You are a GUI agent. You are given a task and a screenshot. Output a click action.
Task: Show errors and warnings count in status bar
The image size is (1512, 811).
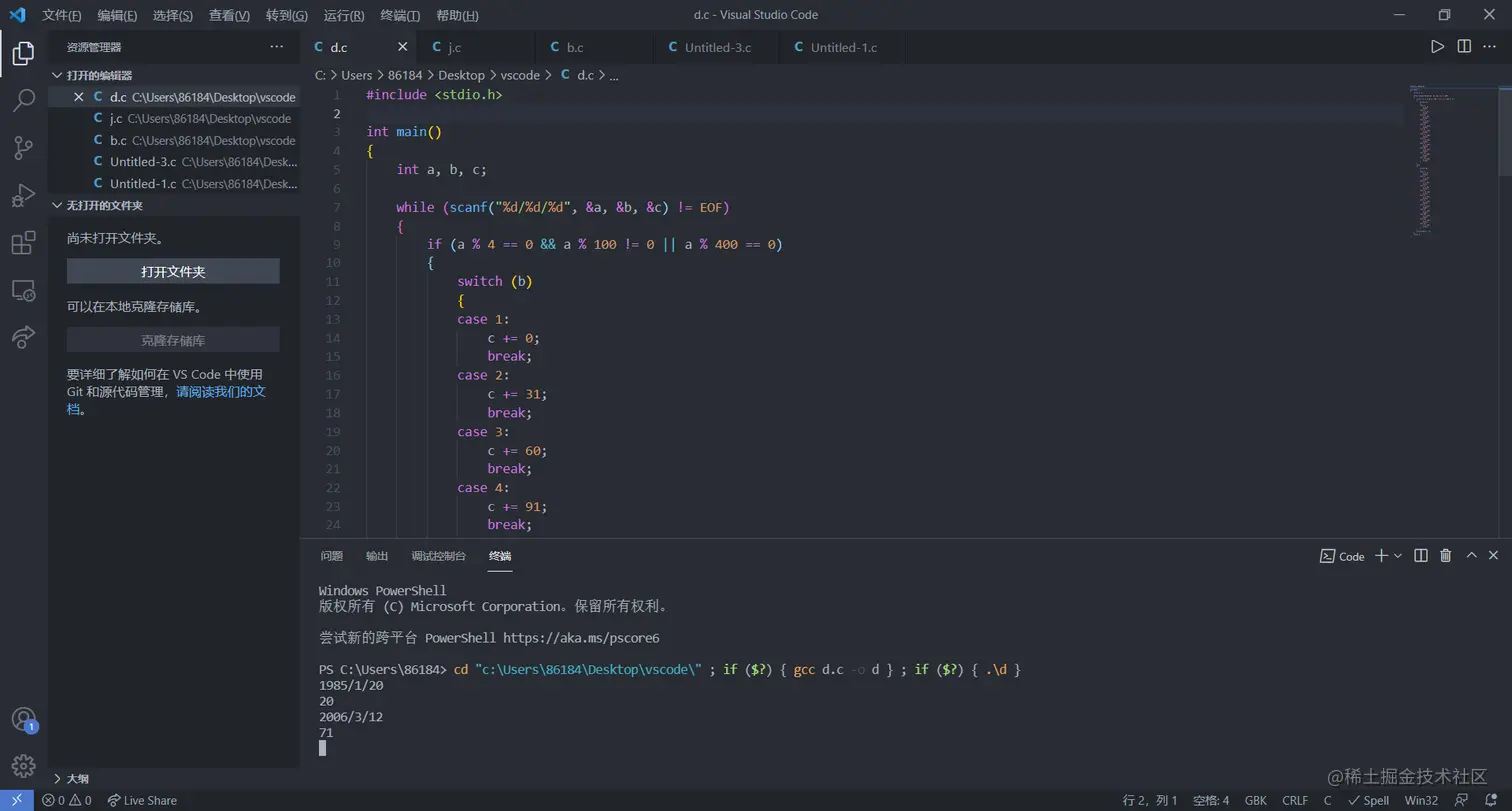pyautogui.click(x=67, y=800)
